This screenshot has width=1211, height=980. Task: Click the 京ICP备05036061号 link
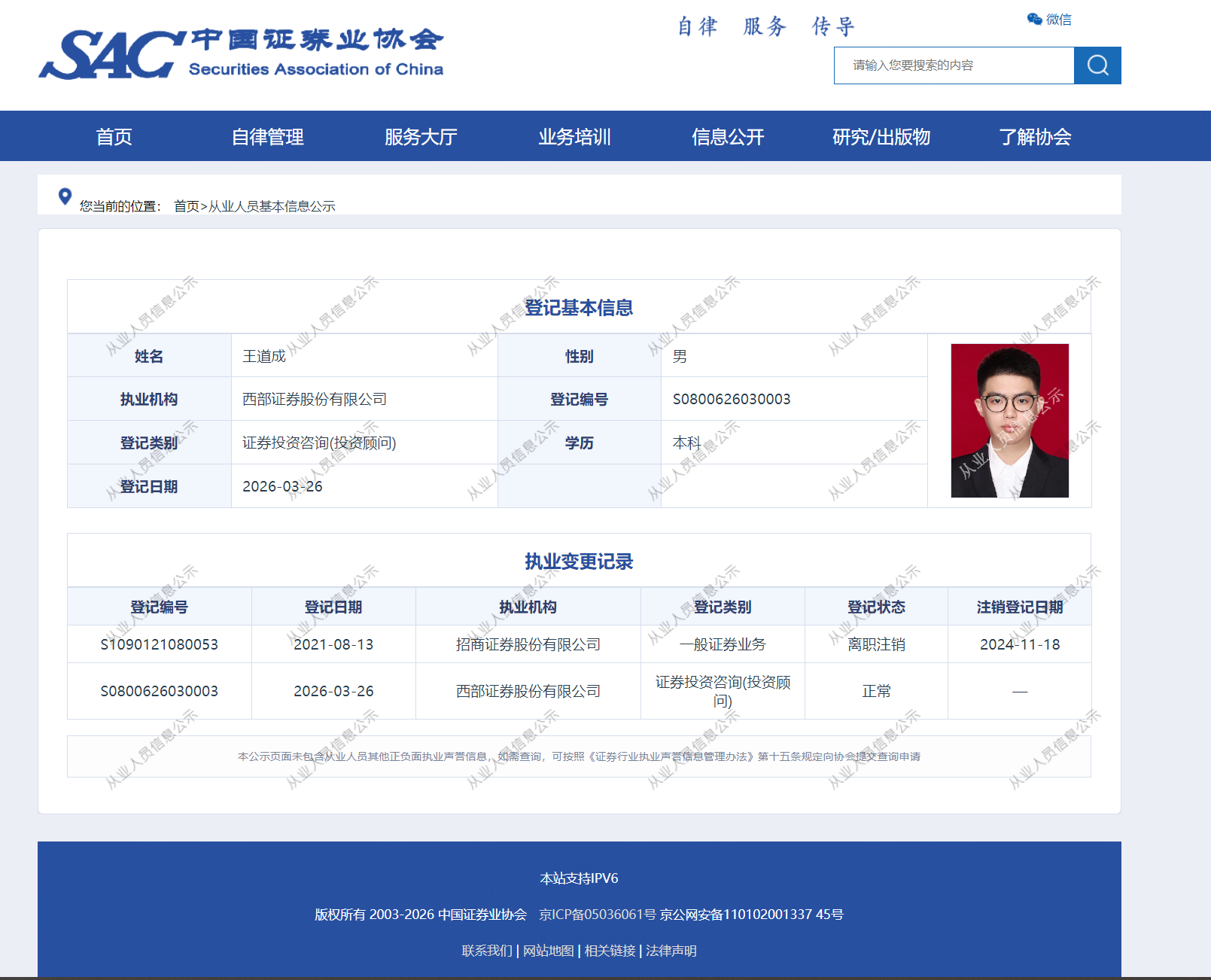(598, 915)
